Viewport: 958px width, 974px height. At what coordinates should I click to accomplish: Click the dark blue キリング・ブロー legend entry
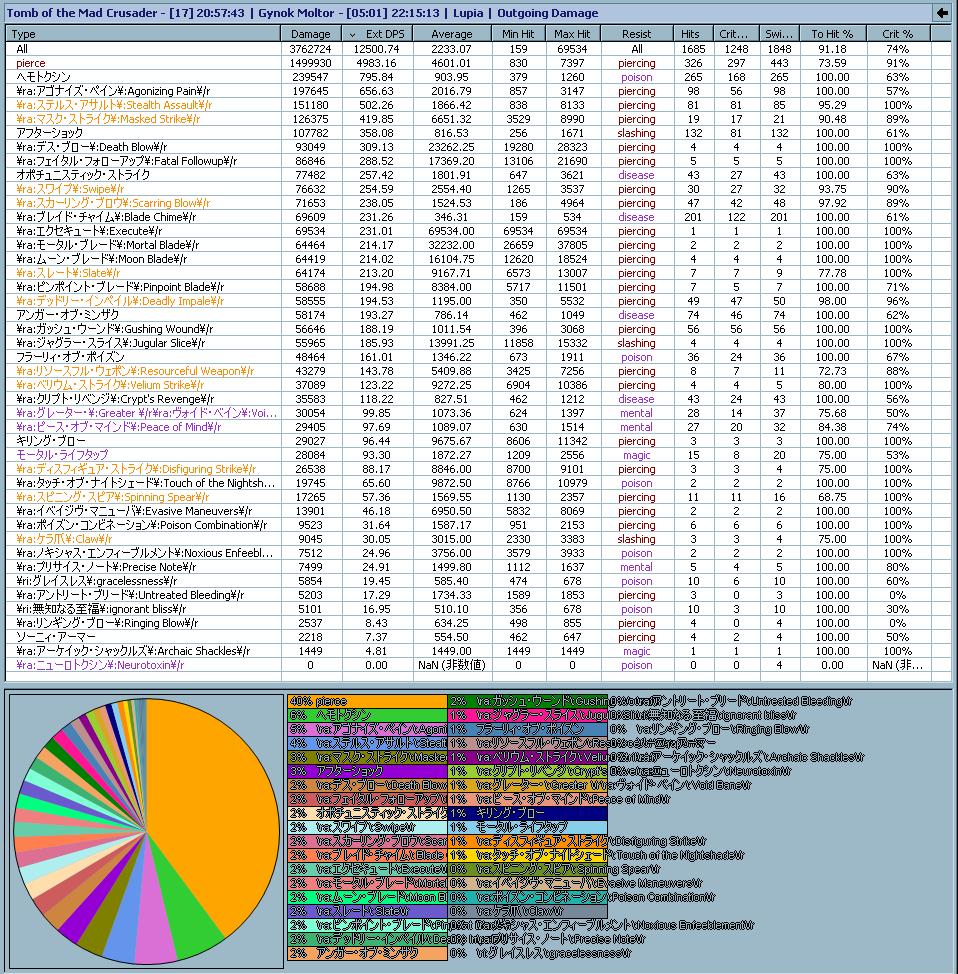click(527, 813)
